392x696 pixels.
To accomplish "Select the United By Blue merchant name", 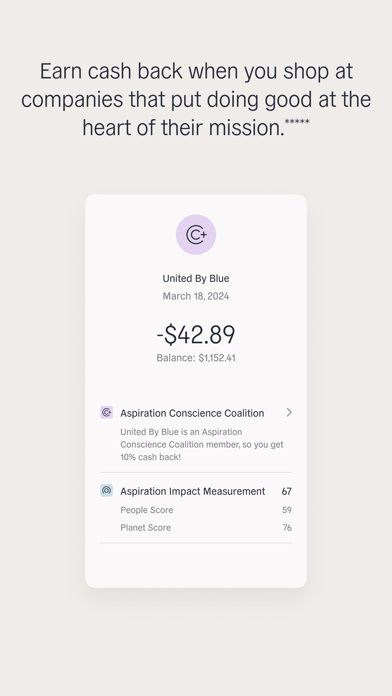I will coord(196,278).
